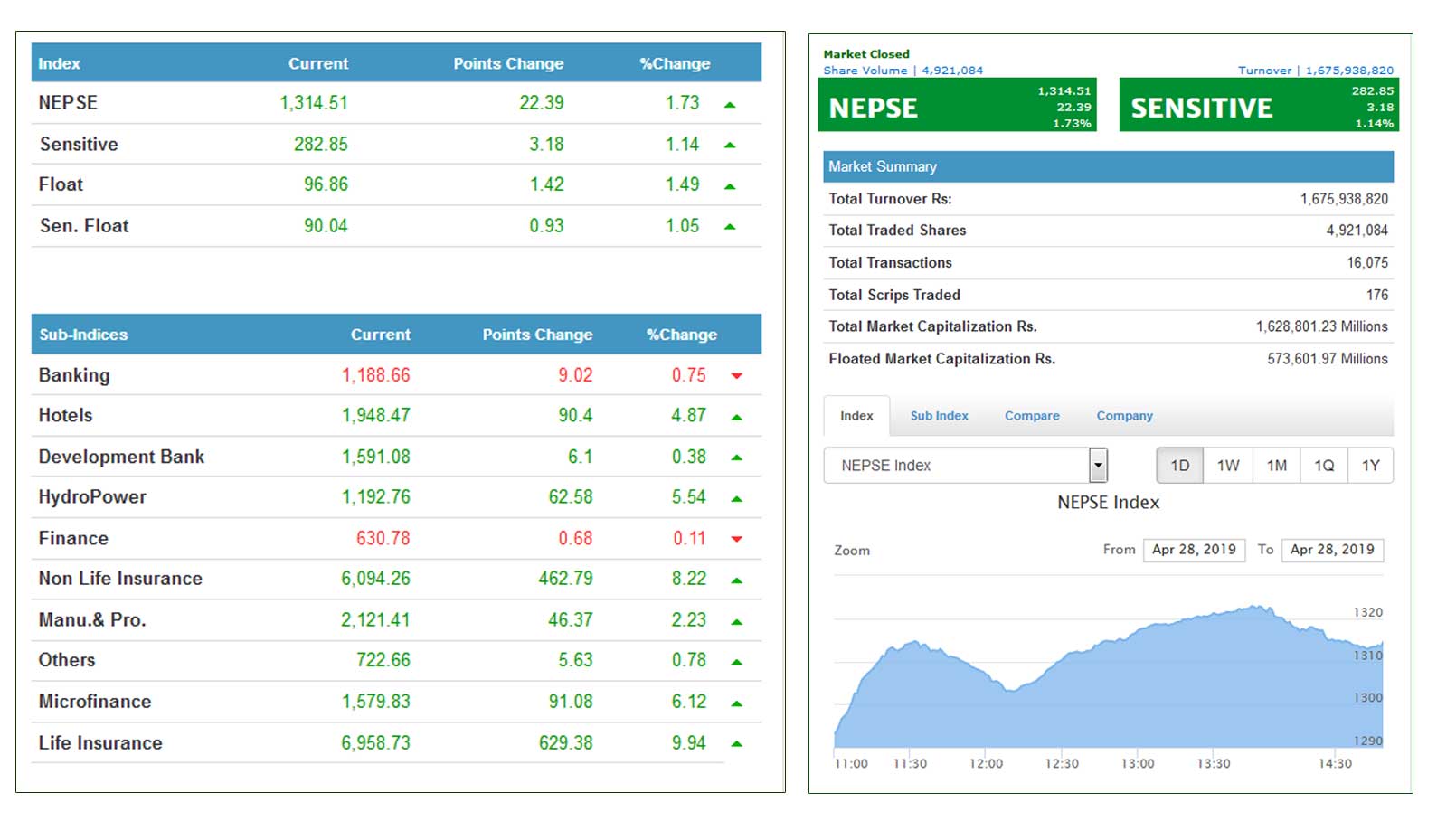Click the Development Bank sub-index name
The width and height of the screenshot is (1456, 821).
coord(121,457)
